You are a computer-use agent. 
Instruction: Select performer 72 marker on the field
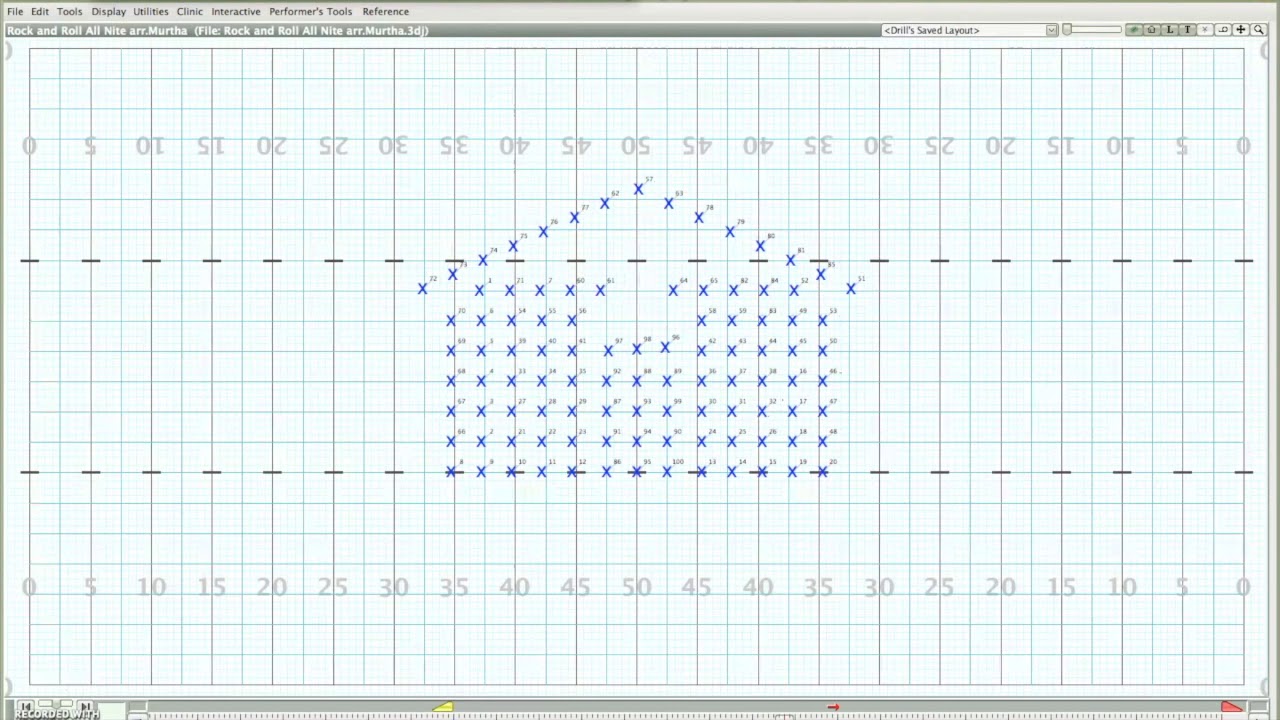click(x=422, y=288)
